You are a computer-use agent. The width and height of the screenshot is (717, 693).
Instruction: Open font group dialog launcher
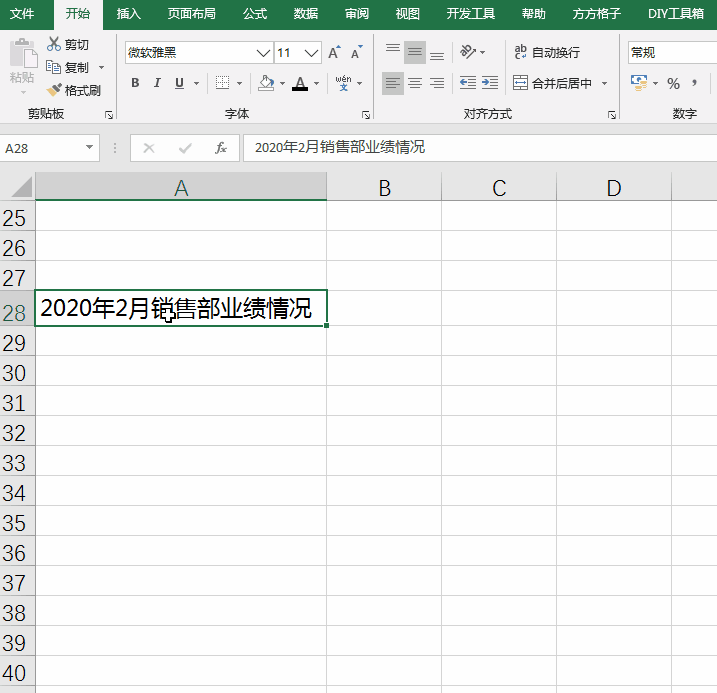coord(366,115)
